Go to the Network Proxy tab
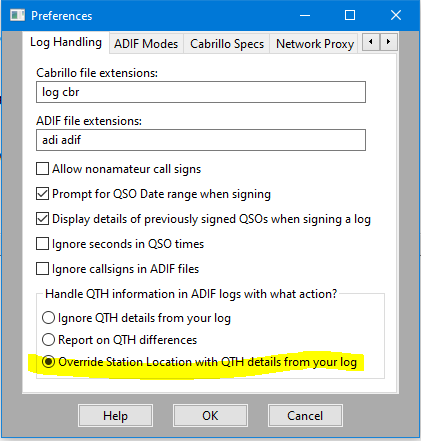Image resolution: width=421 pixels, height=441 pixels. [x=315, y=44]
